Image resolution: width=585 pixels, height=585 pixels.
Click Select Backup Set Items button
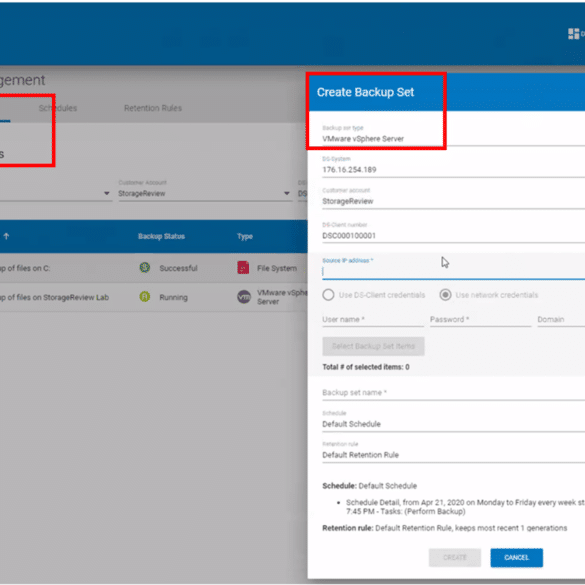(x=373, y=346)
